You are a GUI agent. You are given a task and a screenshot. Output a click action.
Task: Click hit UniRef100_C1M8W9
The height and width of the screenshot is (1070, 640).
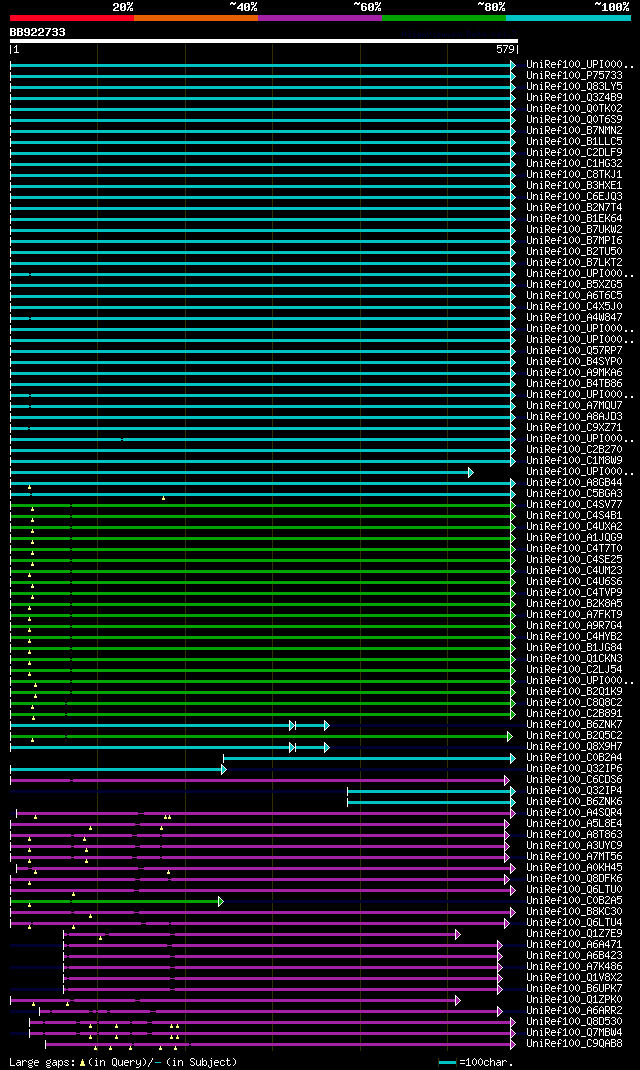(574, 461)
